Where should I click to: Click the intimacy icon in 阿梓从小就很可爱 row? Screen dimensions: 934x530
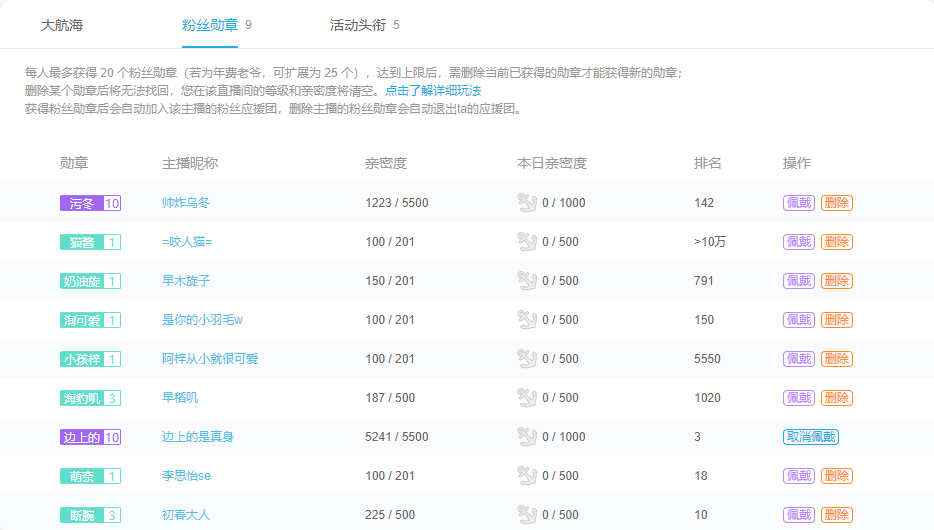(527, 358)
